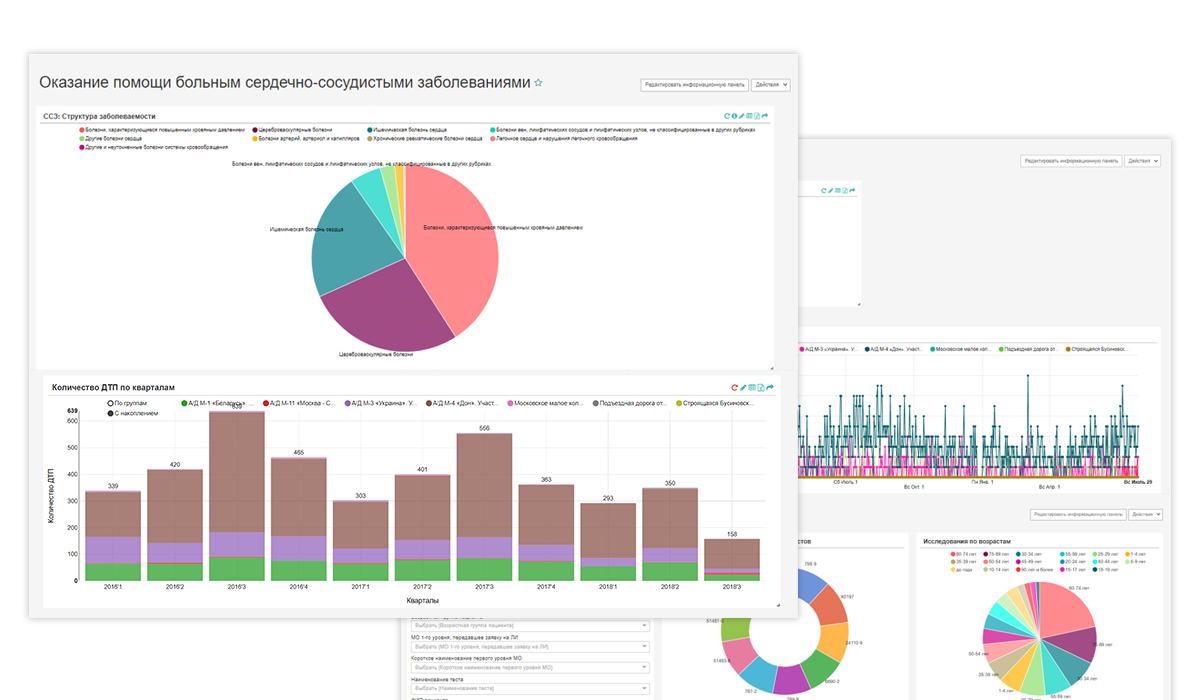Image resolution: width=1200 pixels, height=700 pixels.
Task: Select the 'По группам' radio option
Action: point(110,403)
